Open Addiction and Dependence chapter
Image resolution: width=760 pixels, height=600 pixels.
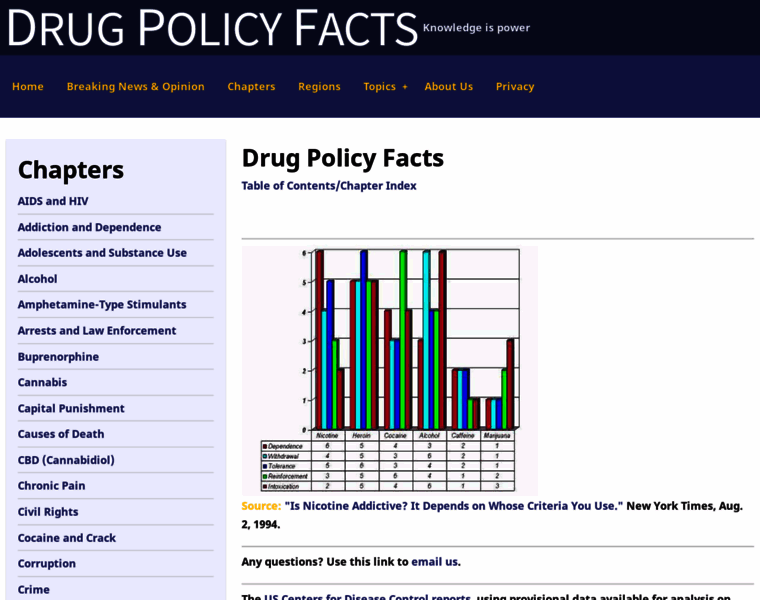[89, 227]
